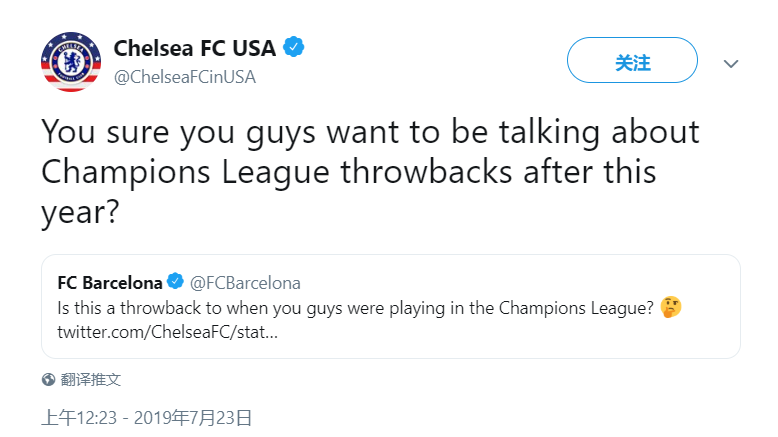Open the Chelsea FC USA display name
This screenshot has width=778, height=437.
pos(194,48)
